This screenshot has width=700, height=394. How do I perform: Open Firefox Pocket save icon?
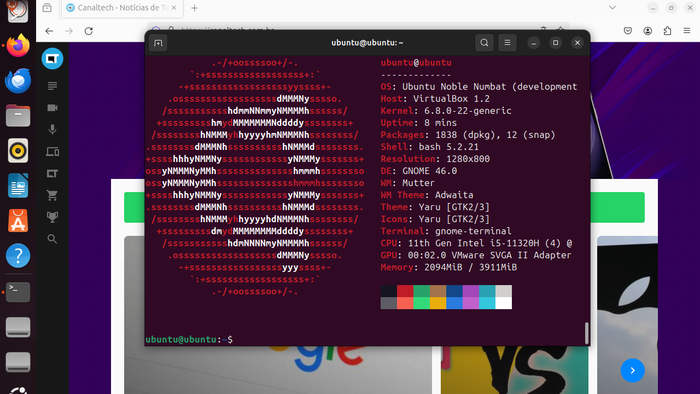tap(628, 31)
